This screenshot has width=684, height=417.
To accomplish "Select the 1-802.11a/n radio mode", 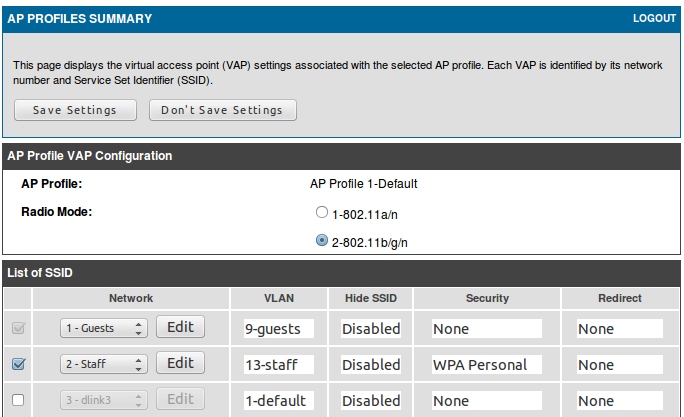I will tap(321, 213).
